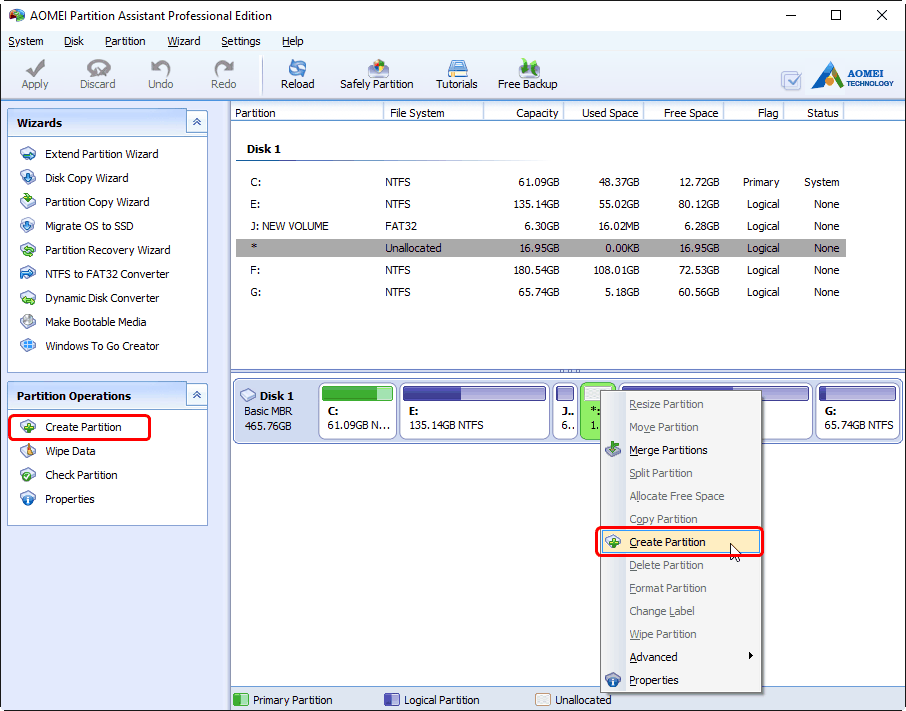Image resolution: width=906 pixels, height=711 pixels.
Task: Sort by the File System column header
Action: [433, 113]
